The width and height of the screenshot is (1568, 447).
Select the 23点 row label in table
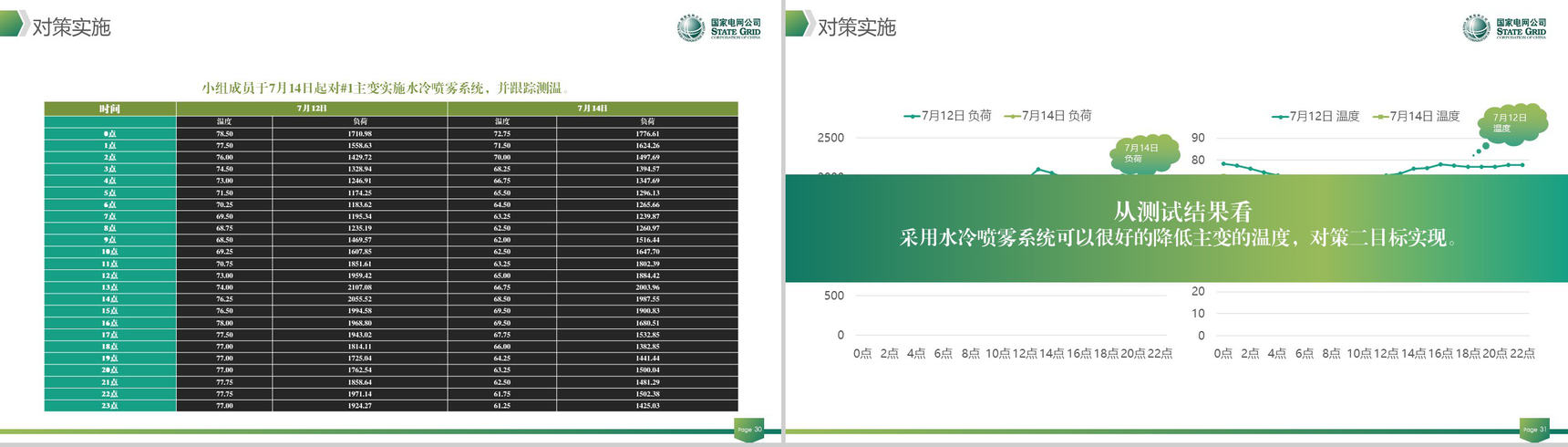click(x=109, y=405)
